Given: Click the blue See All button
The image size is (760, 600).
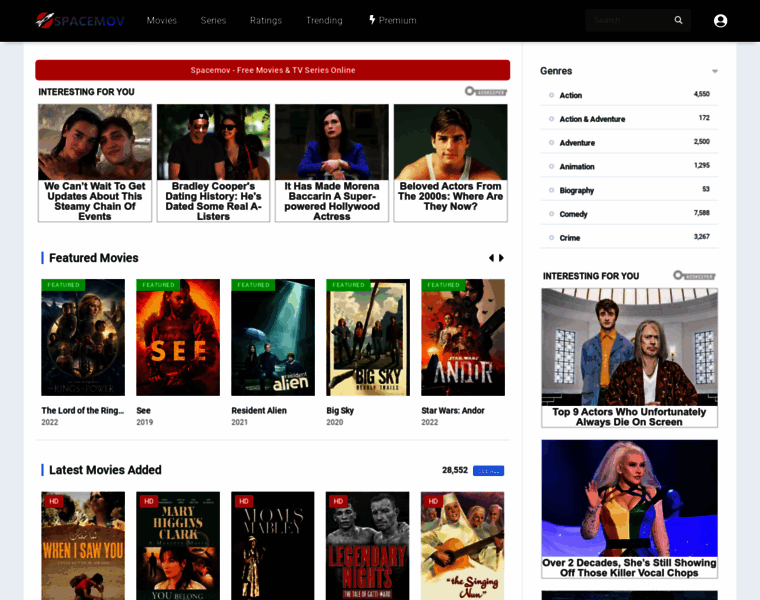Looking at the screenshot, I should point(488,471).
